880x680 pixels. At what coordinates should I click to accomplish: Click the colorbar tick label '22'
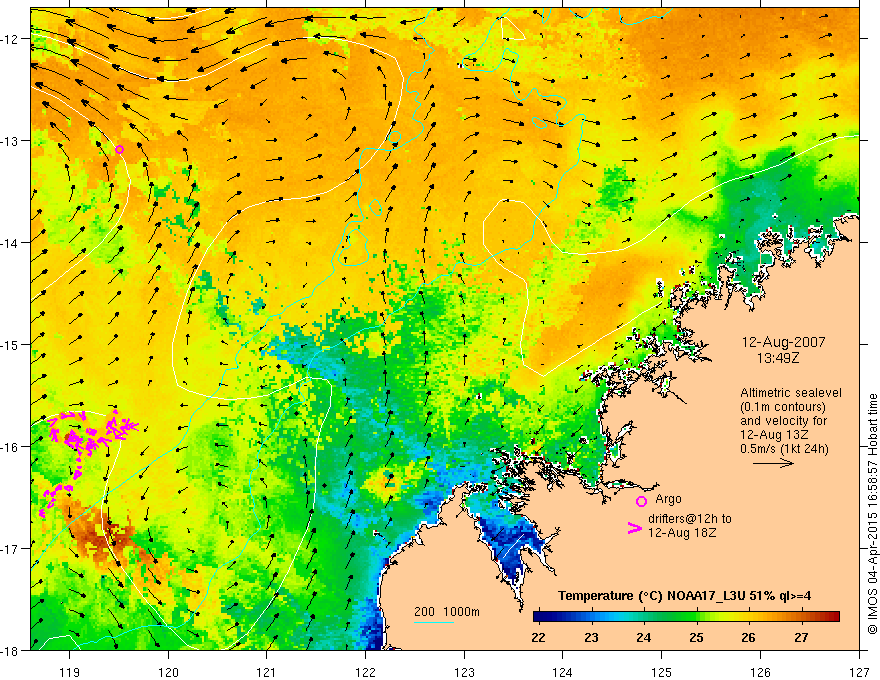[538, 637]
